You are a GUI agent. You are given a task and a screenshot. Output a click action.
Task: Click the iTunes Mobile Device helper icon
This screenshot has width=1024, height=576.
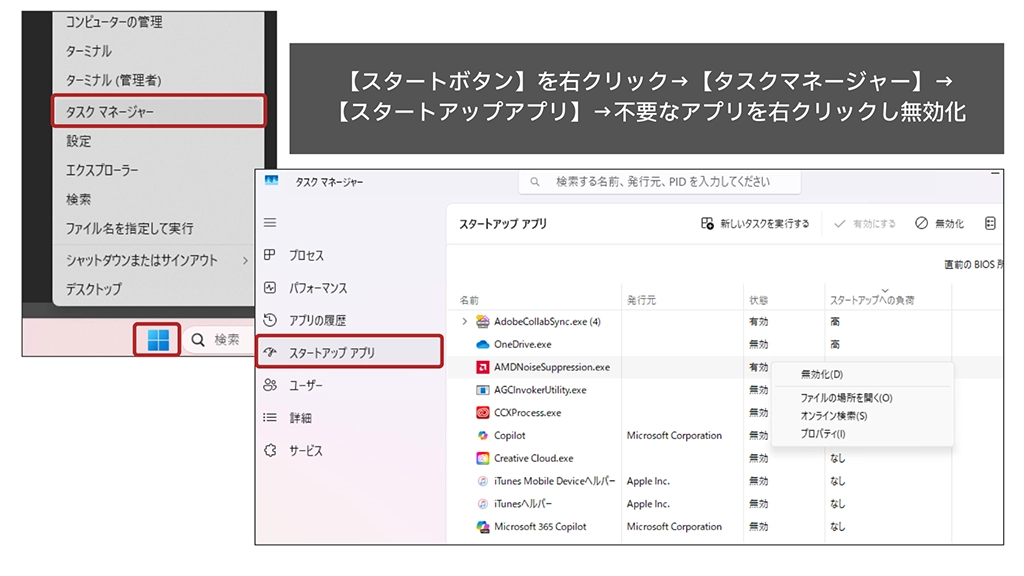pyautogui.click(x=482, y=481)
